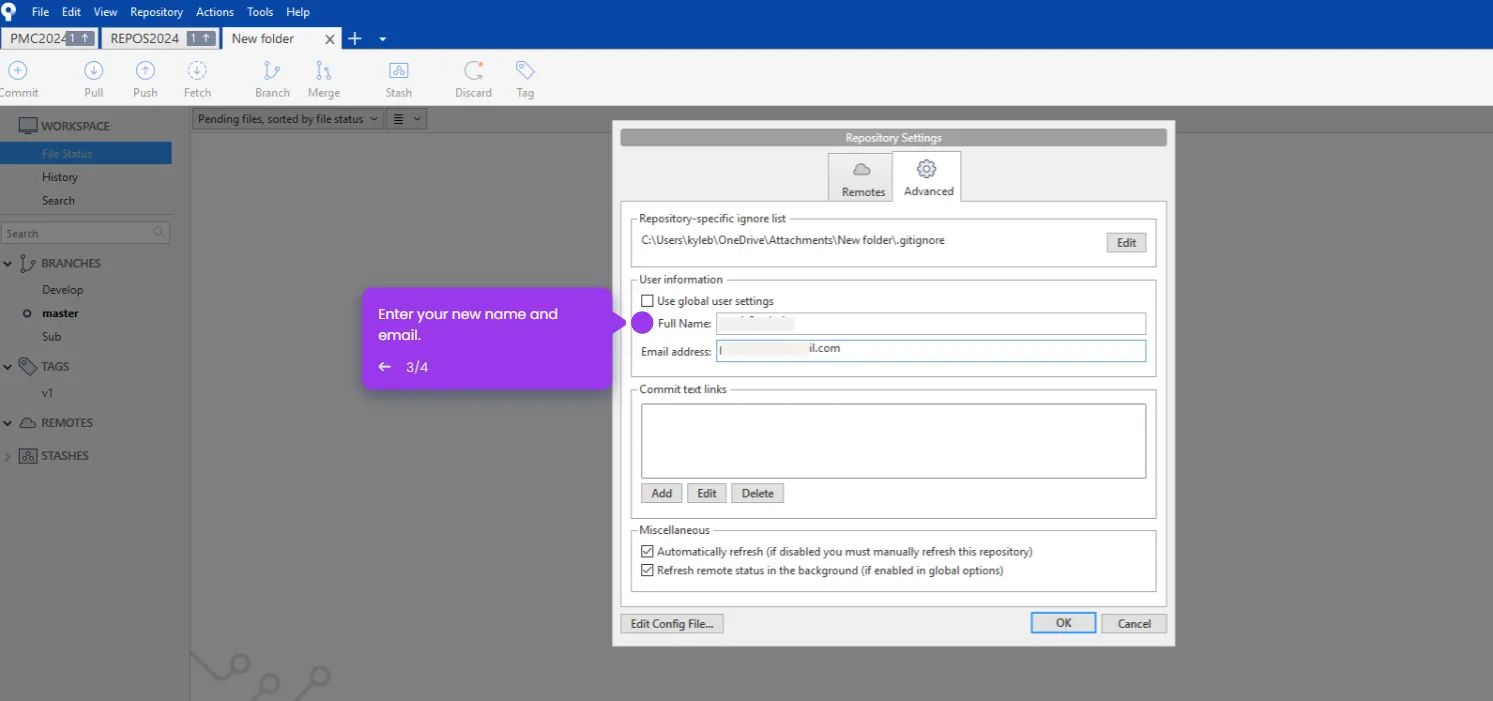Open the View menu
This screenshot has width=1493, height=701.
pyautogui.click(x=105, y=12)
